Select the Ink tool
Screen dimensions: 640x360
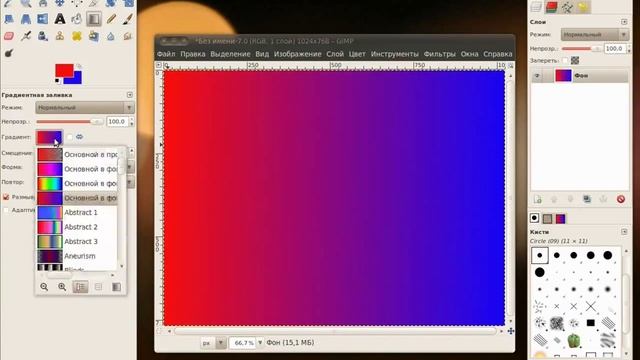pos(42,36)
